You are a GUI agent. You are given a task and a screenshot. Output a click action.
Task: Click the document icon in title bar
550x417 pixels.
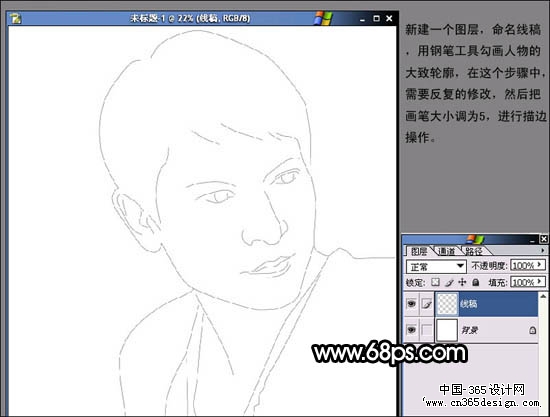(x=15, y=18)
